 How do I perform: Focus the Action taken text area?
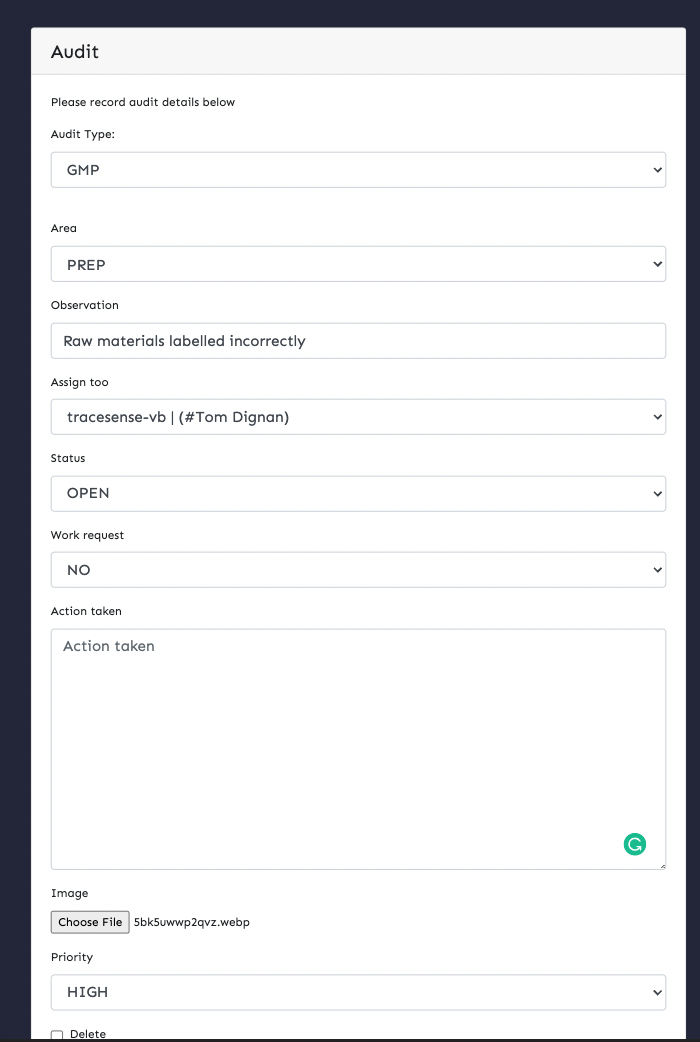[x=358, y=749]
